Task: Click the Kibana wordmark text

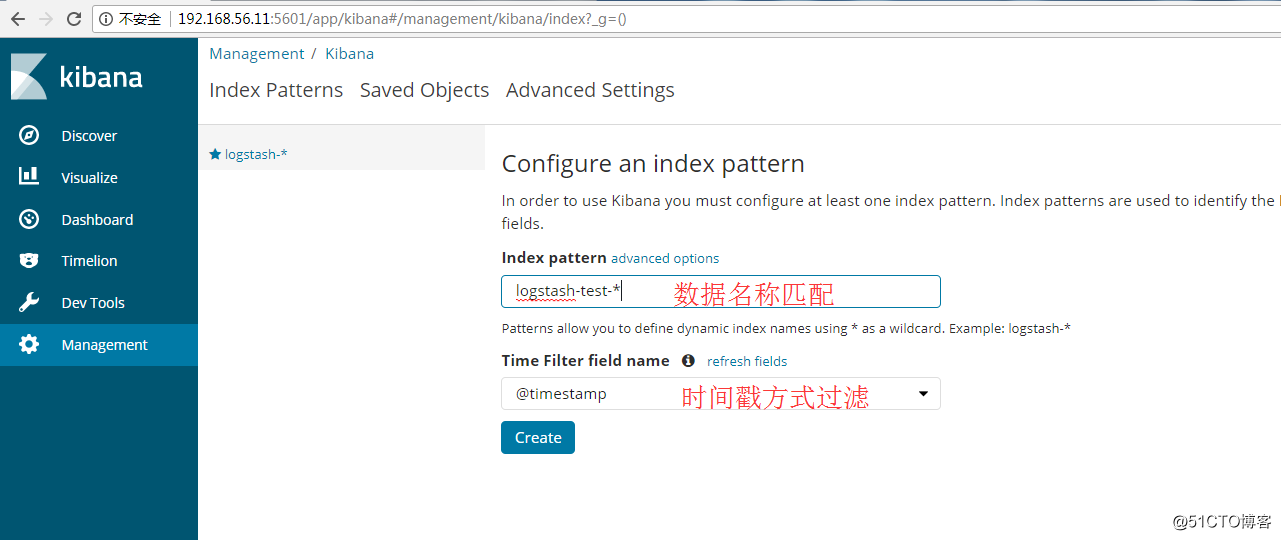Action: click(101, 77)
